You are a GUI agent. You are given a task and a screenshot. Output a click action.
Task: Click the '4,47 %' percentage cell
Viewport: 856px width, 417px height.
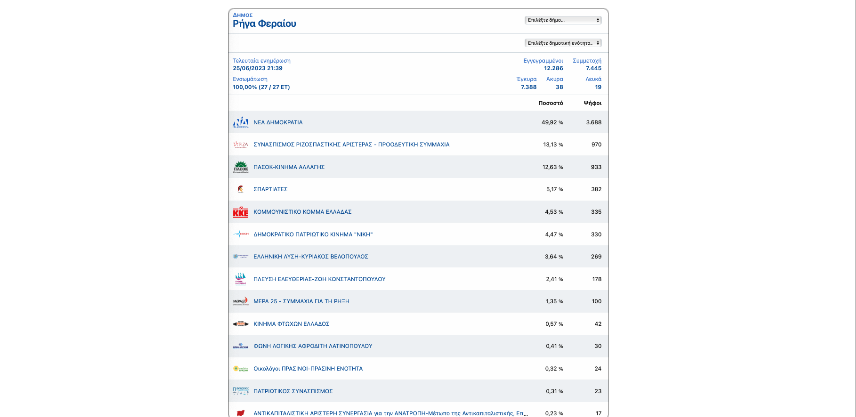point(554,234)
